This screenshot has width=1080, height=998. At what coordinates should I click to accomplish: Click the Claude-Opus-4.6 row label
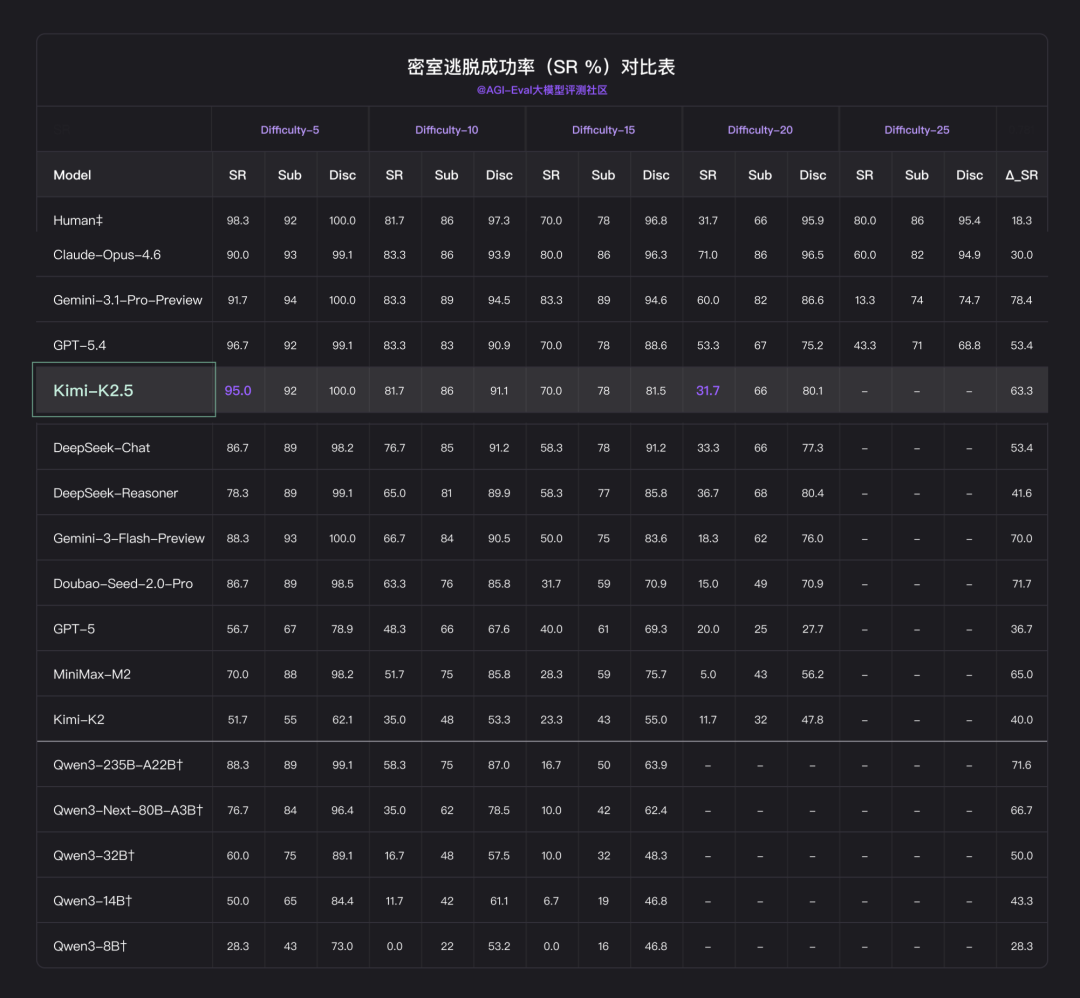coord(107,255)
